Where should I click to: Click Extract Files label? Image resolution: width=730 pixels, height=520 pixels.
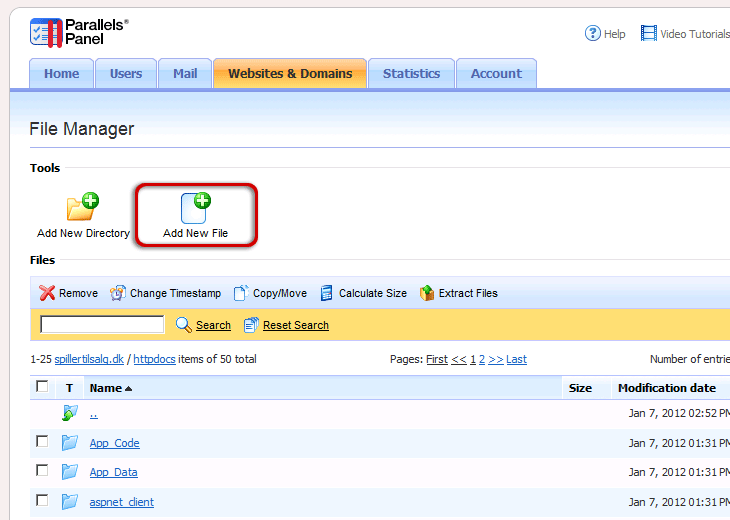(468, 293)
